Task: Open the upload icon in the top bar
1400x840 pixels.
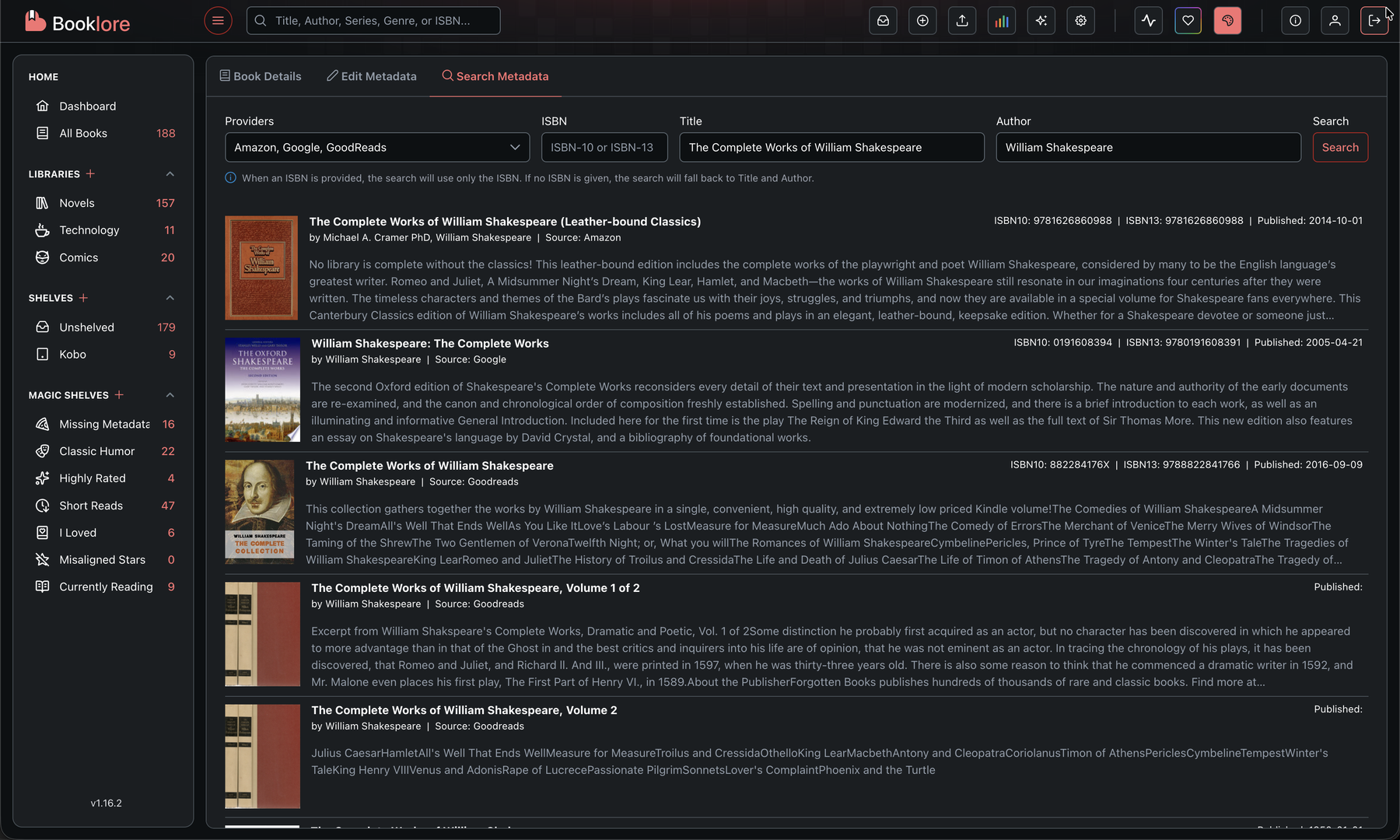Action: [962, 20]
